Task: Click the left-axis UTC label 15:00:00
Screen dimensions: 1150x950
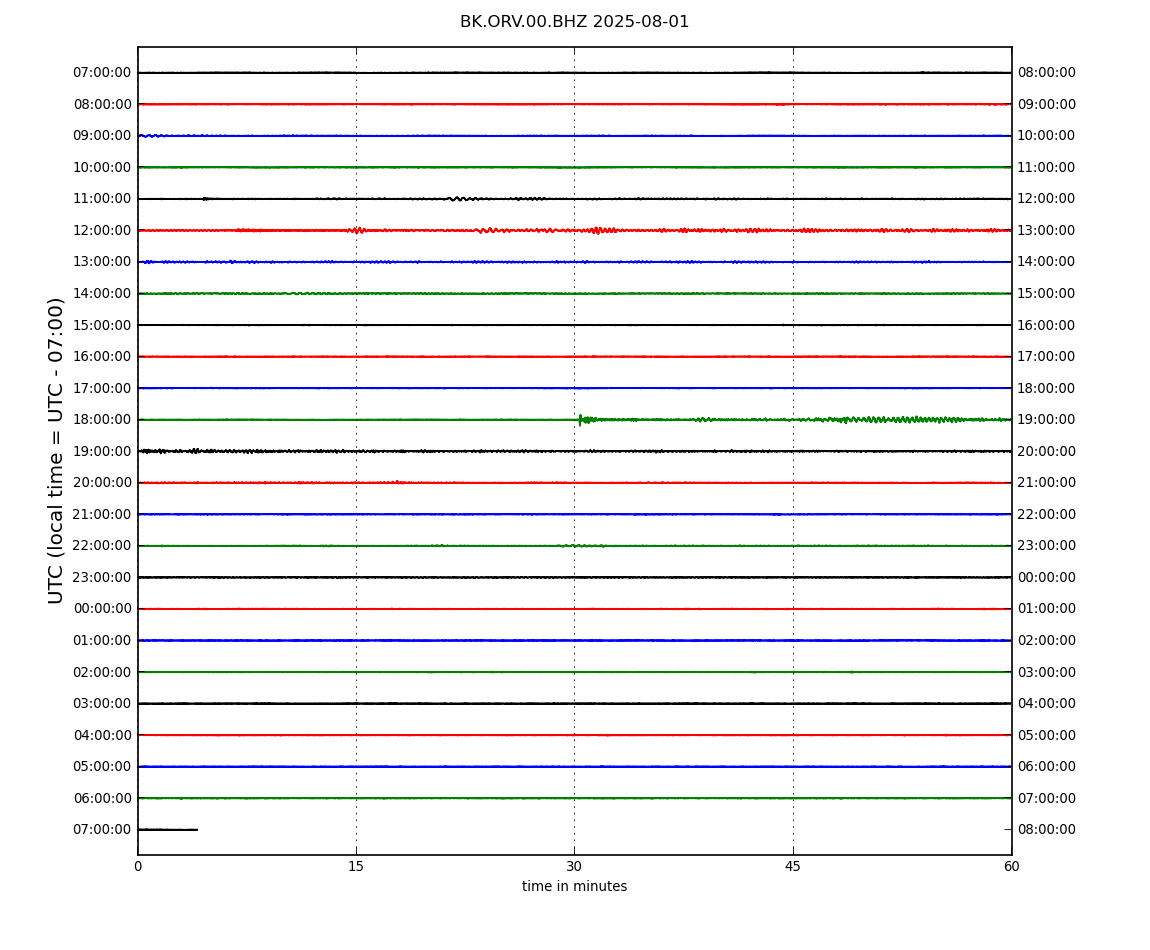Action: (x=102, y=325)
